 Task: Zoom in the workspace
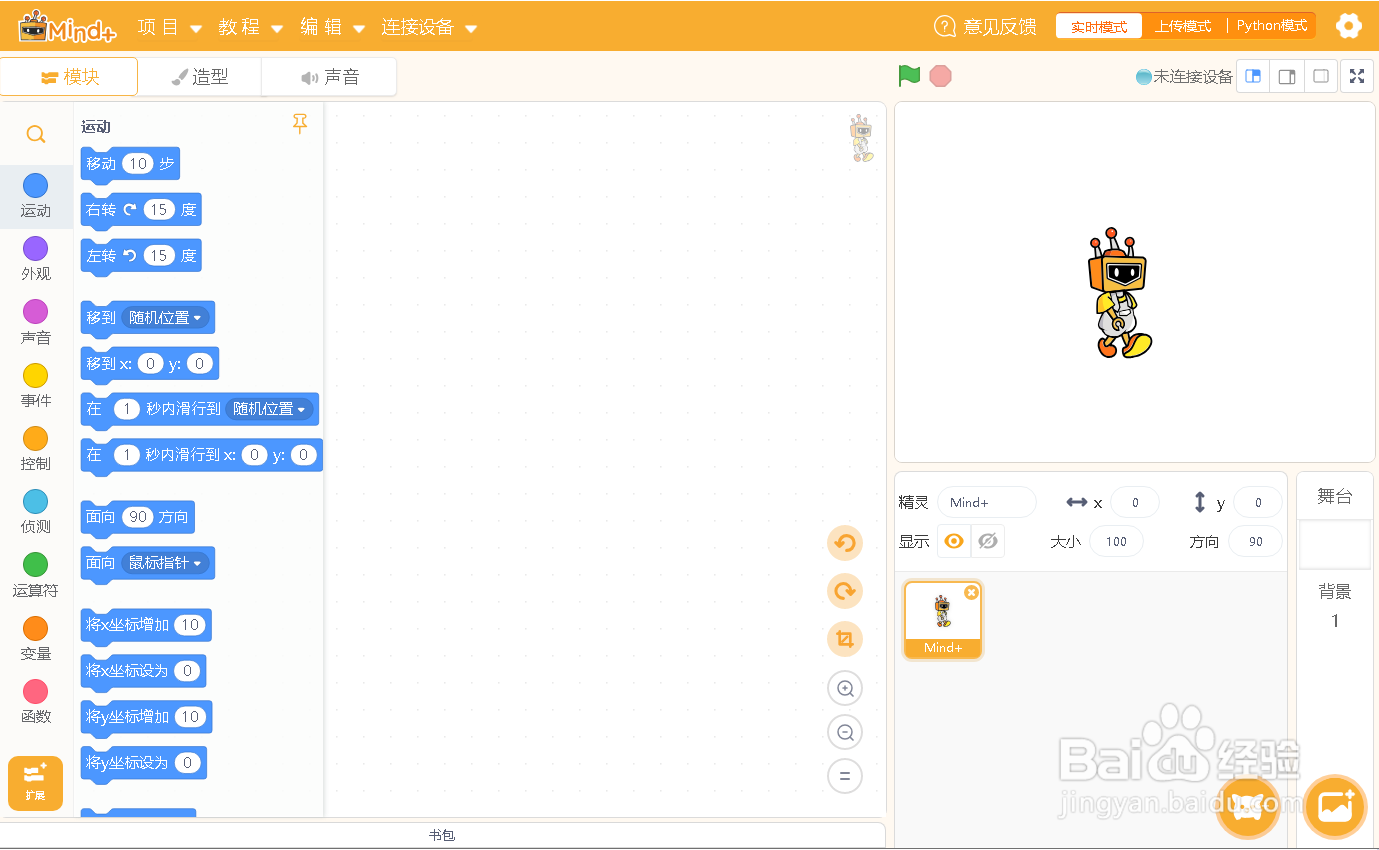[845, 688]
